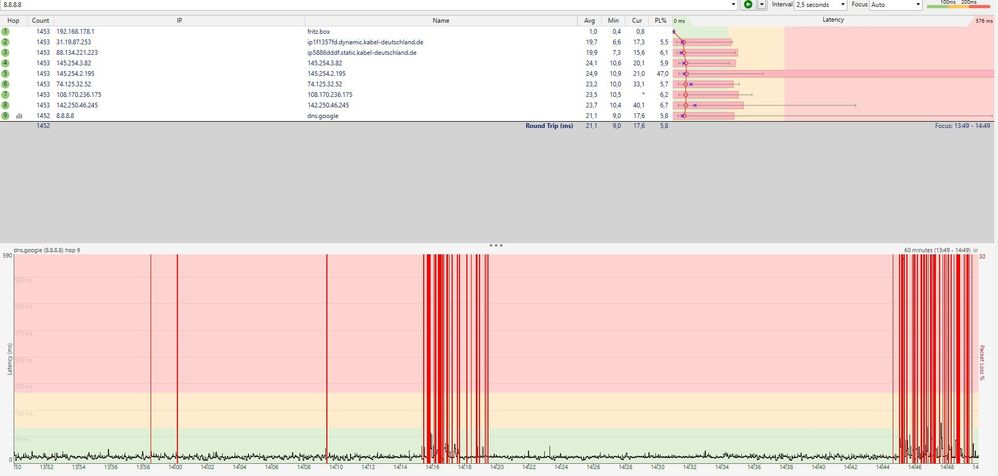Screen dimensions: 998x476
Task: Click the three-dot splitter handle above timeline
Action: pos(496,245)
